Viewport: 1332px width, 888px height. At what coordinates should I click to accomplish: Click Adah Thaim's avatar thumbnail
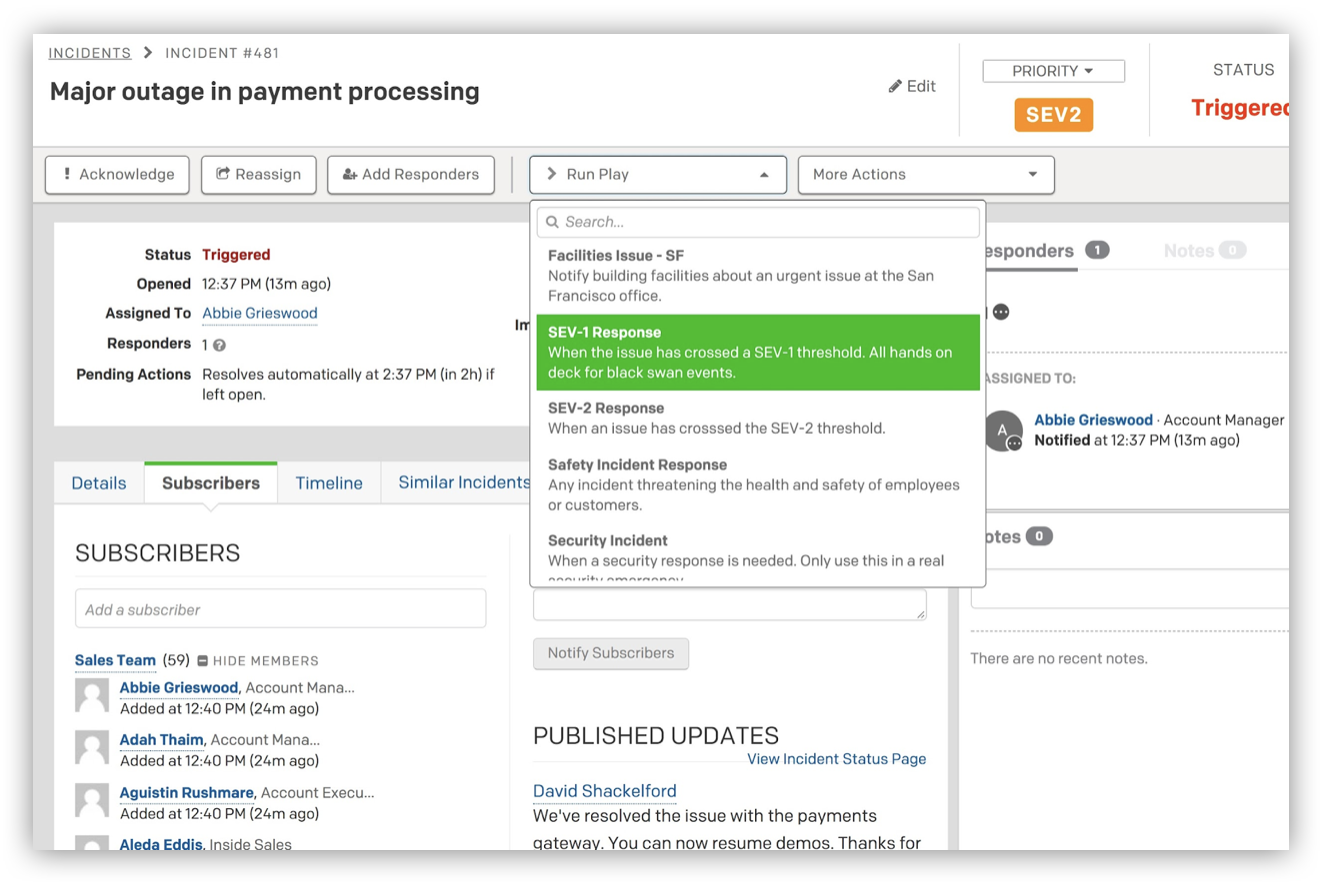(92, 748)
